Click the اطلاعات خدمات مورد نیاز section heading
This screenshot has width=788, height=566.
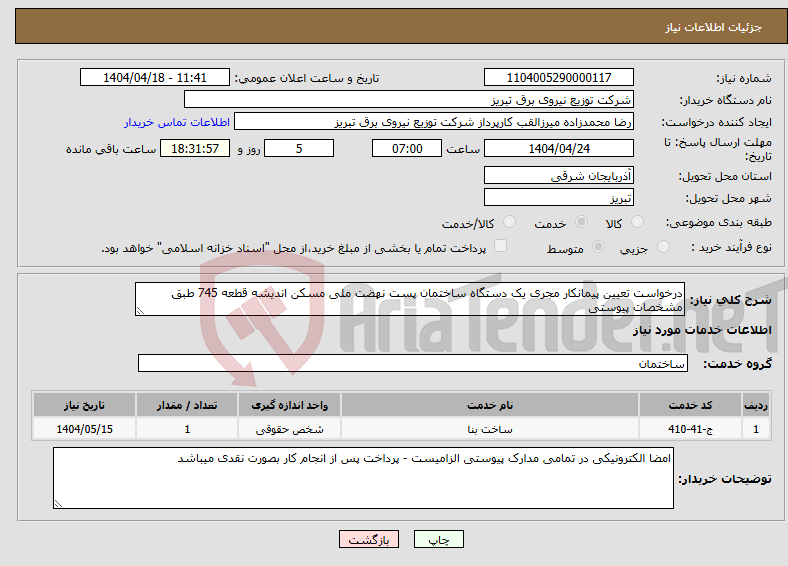(x=702, y=330)
